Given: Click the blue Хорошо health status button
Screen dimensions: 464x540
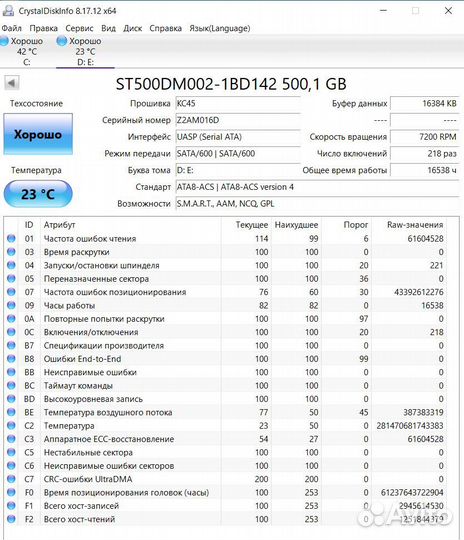Looking at the screenshot, I should pos(38,134).
